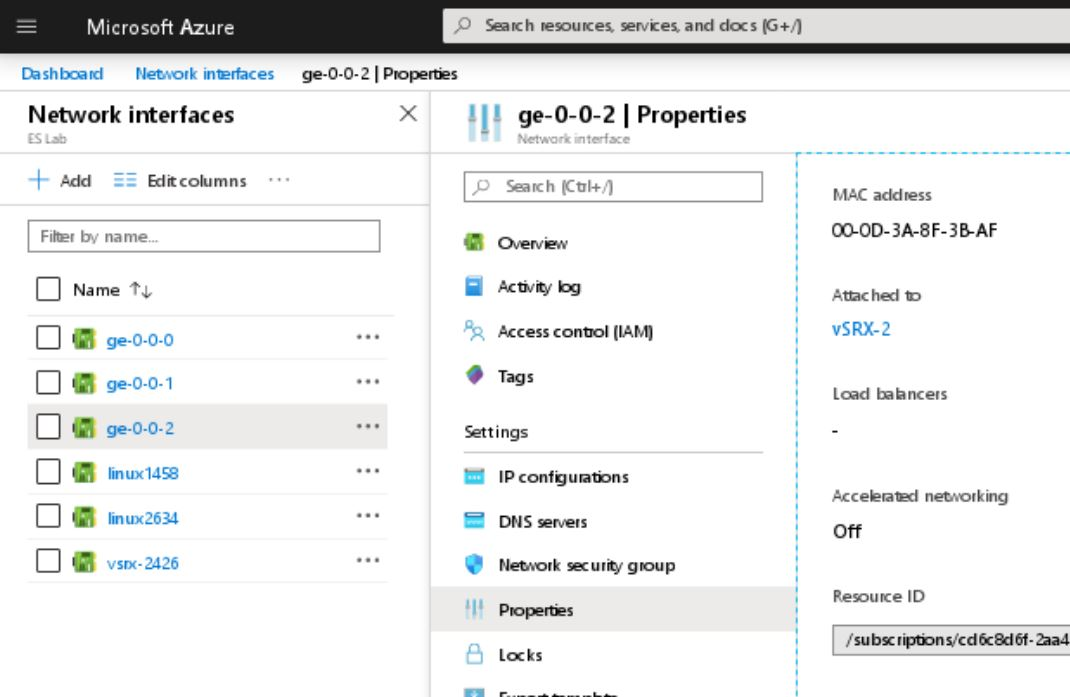Open the toolbar more options ellipsis
Viewport: 1070px width, 697px height.
click(279, 180)
